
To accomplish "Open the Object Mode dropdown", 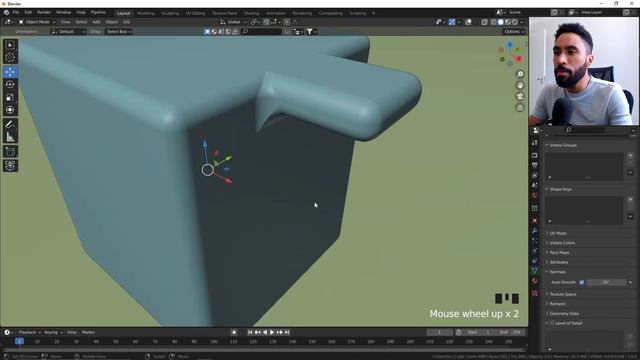I will (37, 22).
